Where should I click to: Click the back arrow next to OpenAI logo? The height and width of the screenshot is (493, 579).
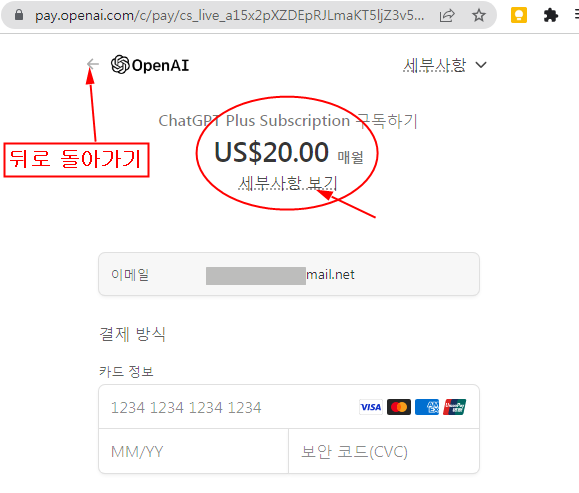[x=93, y=64]
